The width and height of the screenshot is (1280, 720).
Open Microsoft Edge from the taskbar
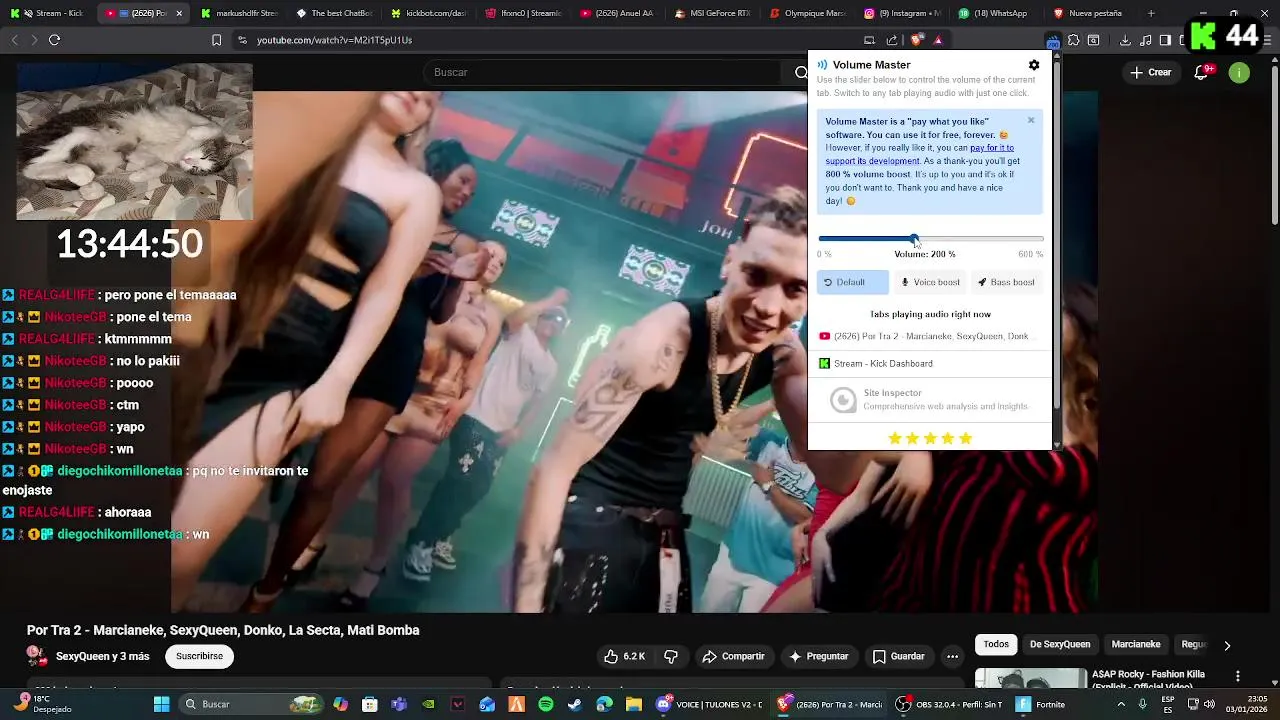point(604,704)
